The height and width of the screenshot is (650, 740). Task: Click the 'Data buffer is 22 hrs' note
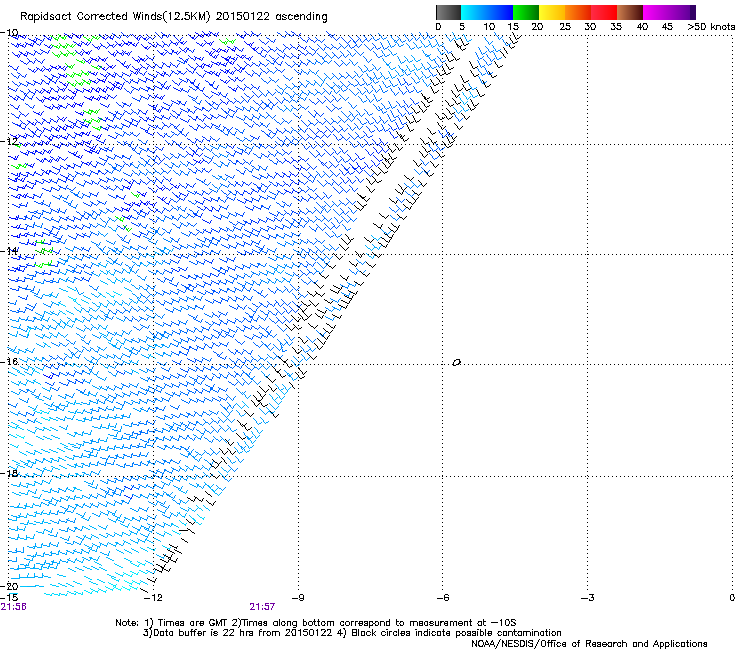click(x=352, y=633)
